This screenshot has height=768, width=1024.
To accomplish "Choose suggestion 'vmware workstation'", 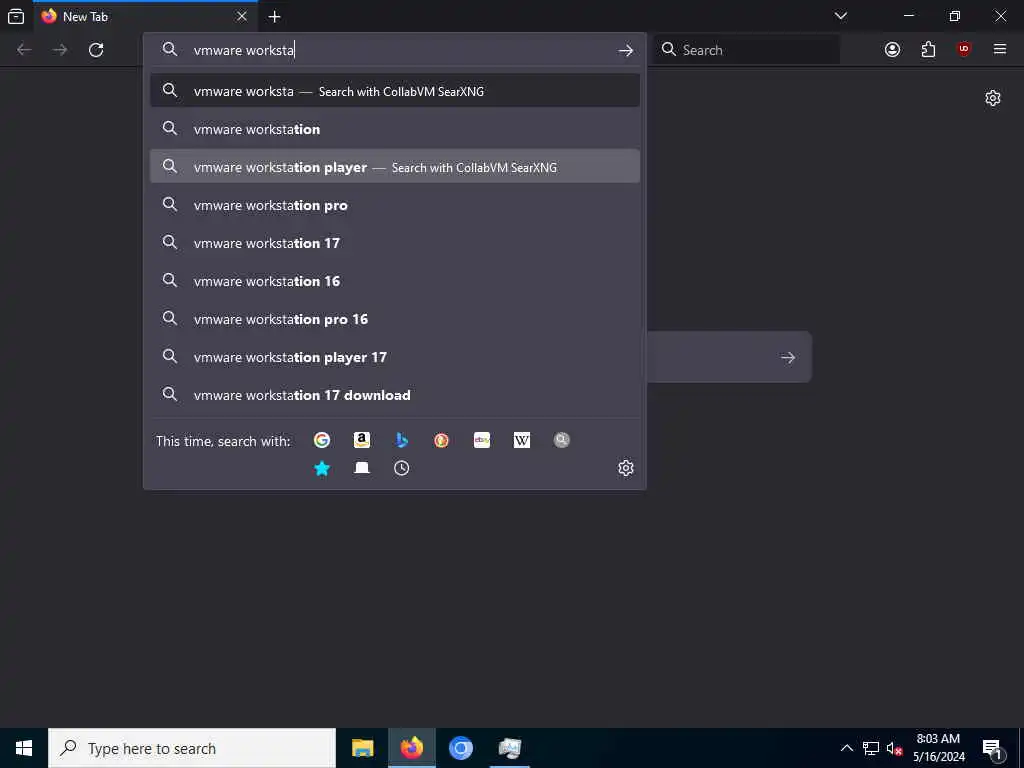I will (x=394, y=129).
